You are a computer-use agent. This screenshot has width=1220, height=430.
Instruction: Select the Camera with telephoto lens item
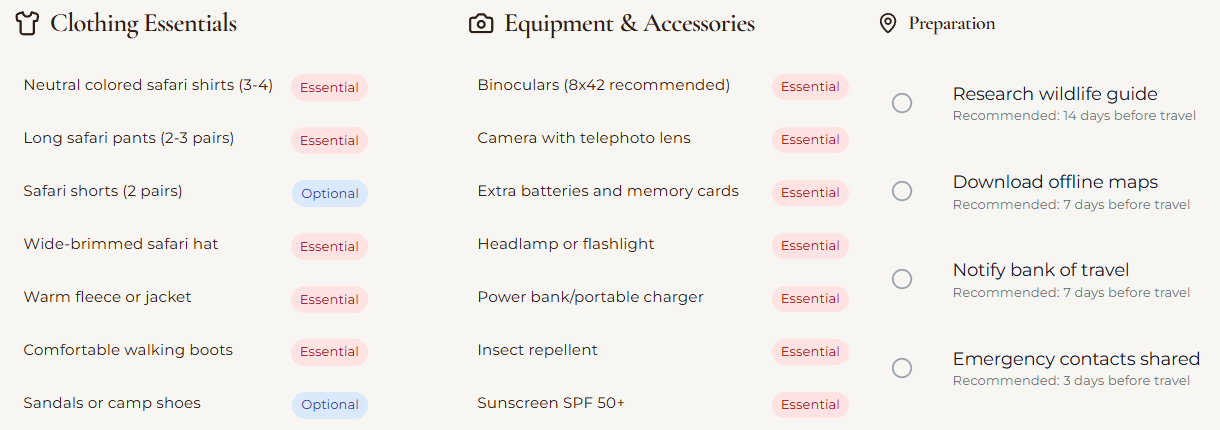[x=584, y=138]
